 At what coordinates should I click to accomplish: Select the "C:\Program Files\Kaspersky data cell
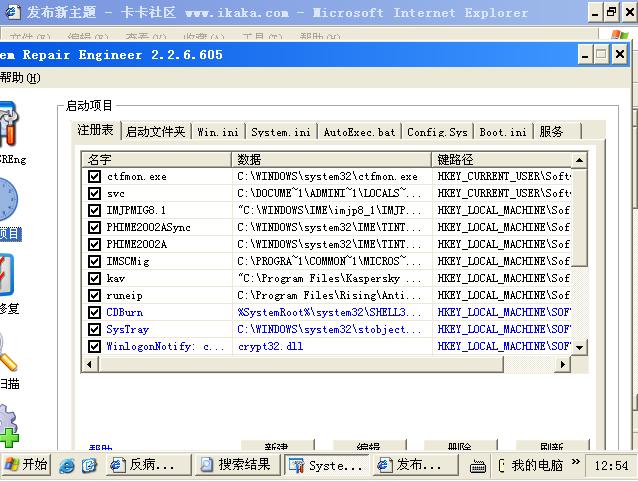coord(331,278)
